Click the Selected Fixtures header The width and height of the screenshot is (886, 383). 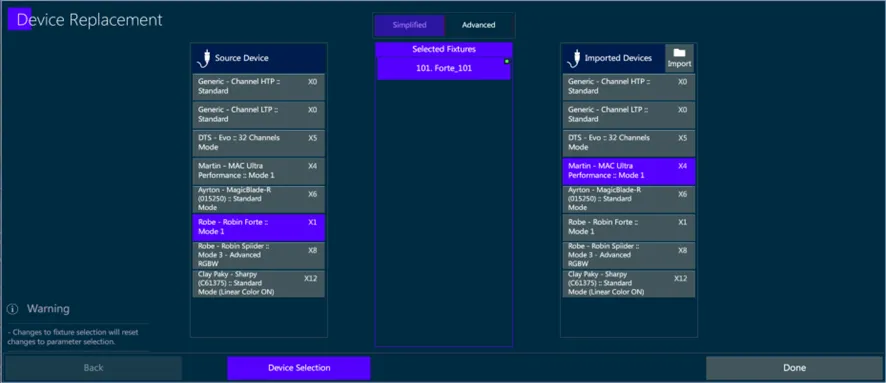click(x=444, y=49)
